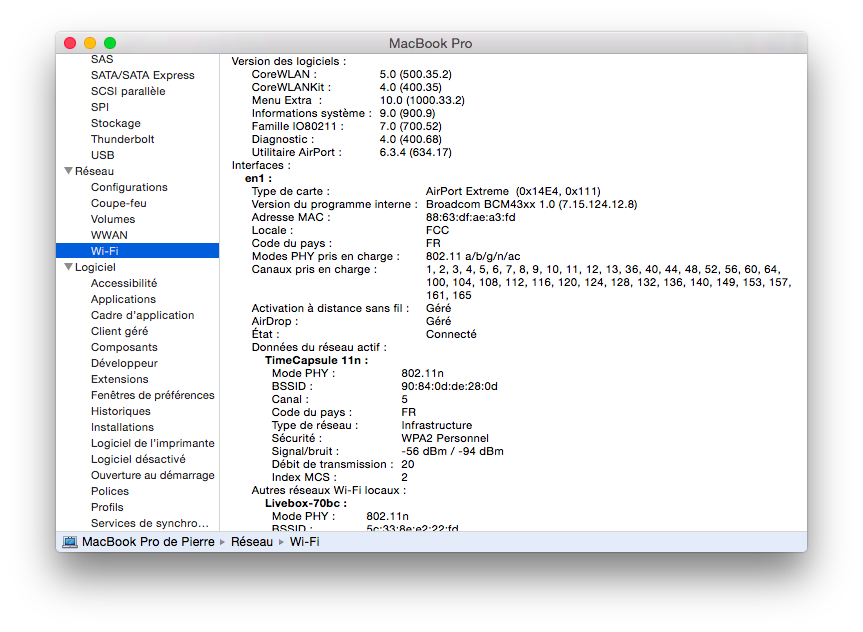The image size is (863, 632).
Task: Open Logiciel de l'imprimante in the sidebar
Action: point(152,443)
